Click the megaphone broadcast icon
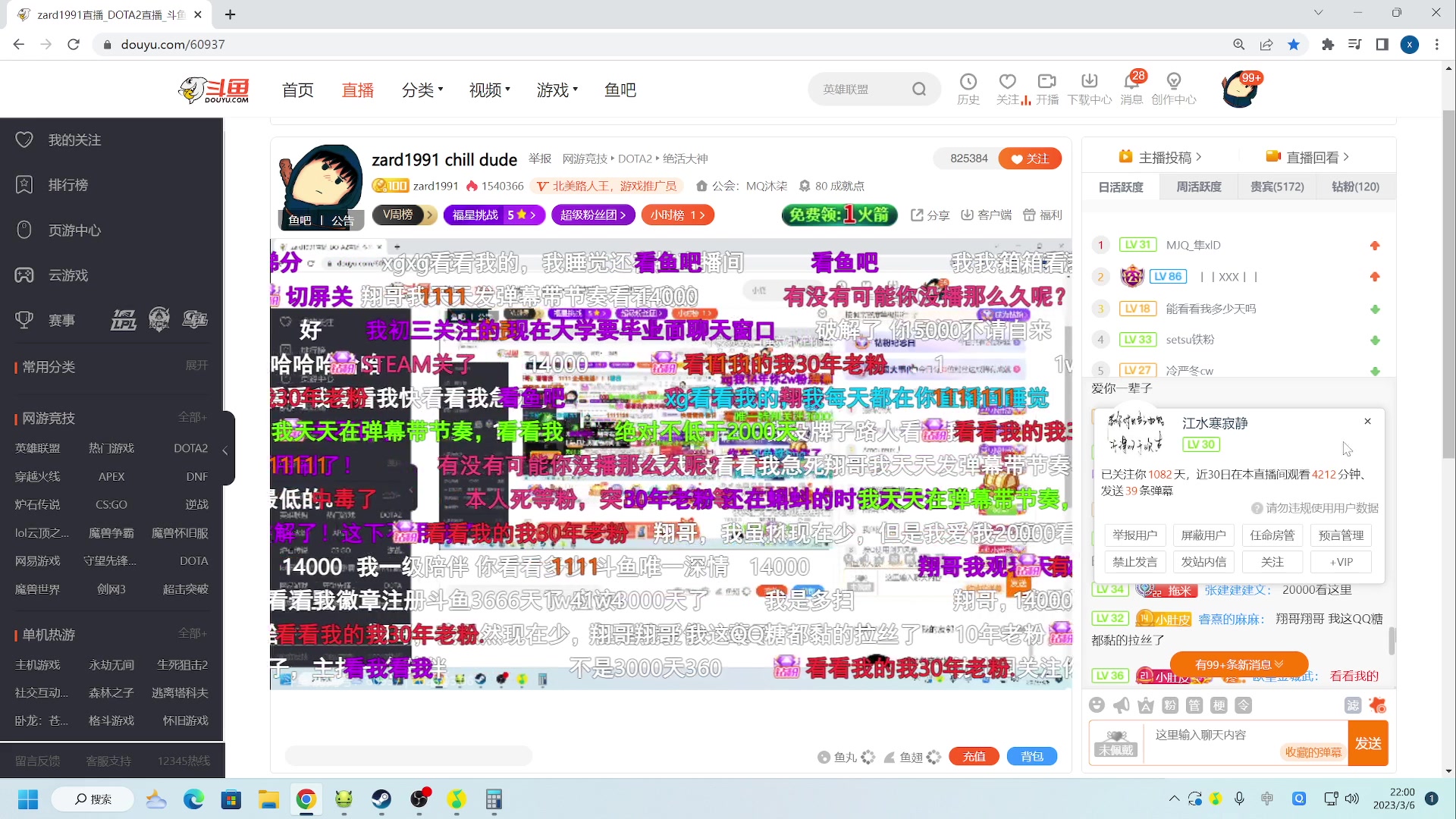Screen dimensions: 1456x819 click(1121, 705)
